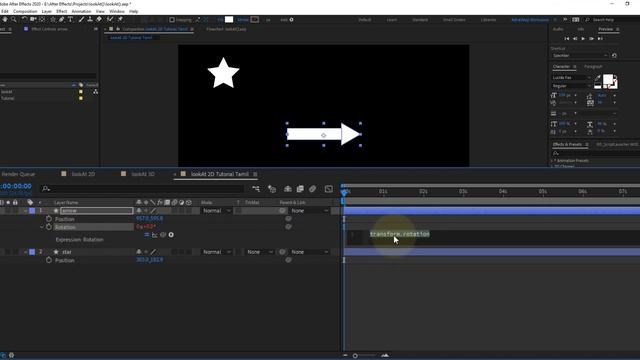Click the toolbar Stroke color swatch
Image resolution: width=640 pixels, height=360 pixels.
pyautogui.click(x=254, y=20)
